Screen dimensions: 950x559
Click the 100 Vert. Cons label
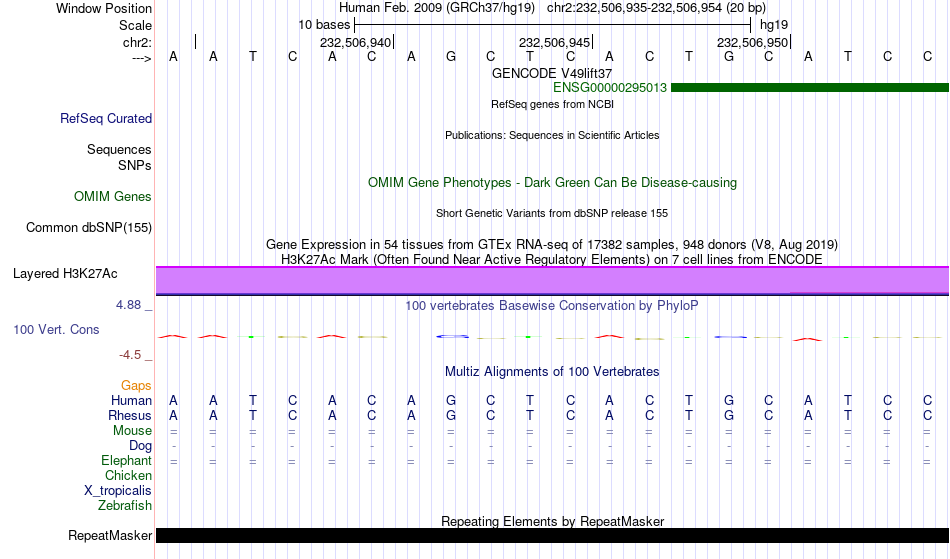[56, 330]
